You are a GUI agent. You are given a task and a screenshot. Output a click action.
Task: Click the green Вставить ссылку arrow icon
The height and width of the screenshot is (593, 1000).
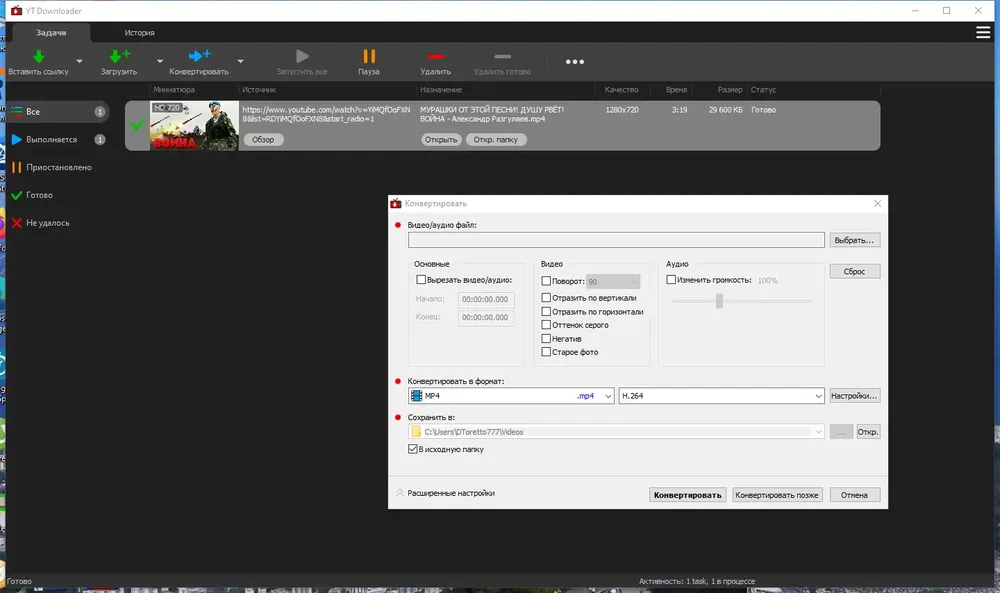coord(39,57)
